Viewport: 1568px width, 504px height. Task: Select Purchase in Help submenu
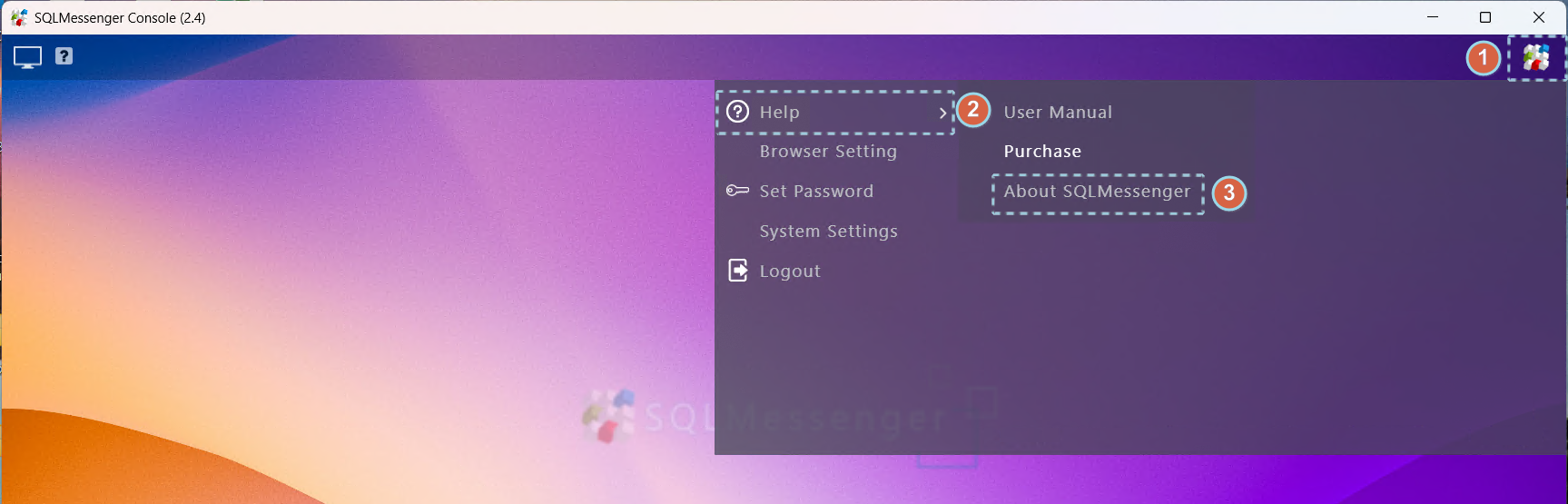(x=1042, y=152)
